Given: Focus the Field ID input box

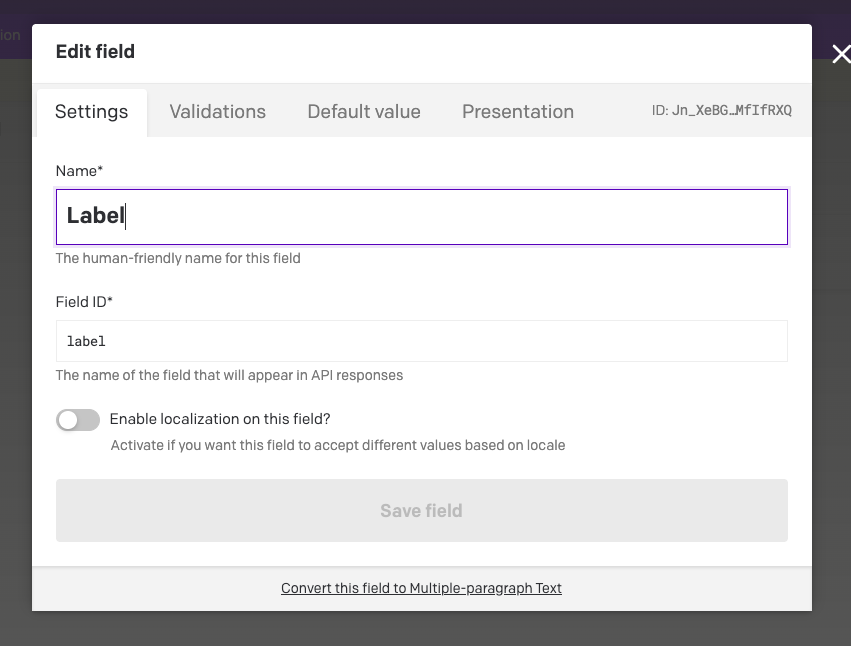Looking at the screenshot, I should [x=421, y=341].
